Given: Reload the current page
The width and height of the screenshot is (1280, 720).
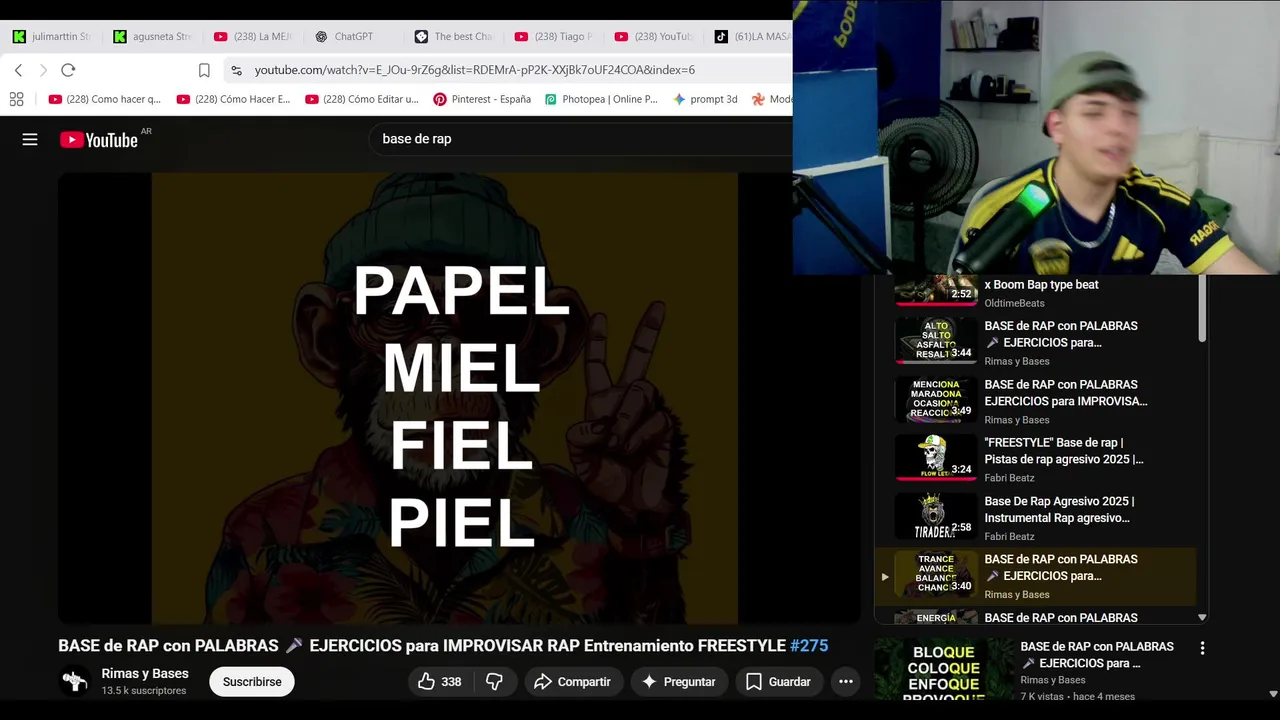Looking at the screenshot, I should coord(68,70).
